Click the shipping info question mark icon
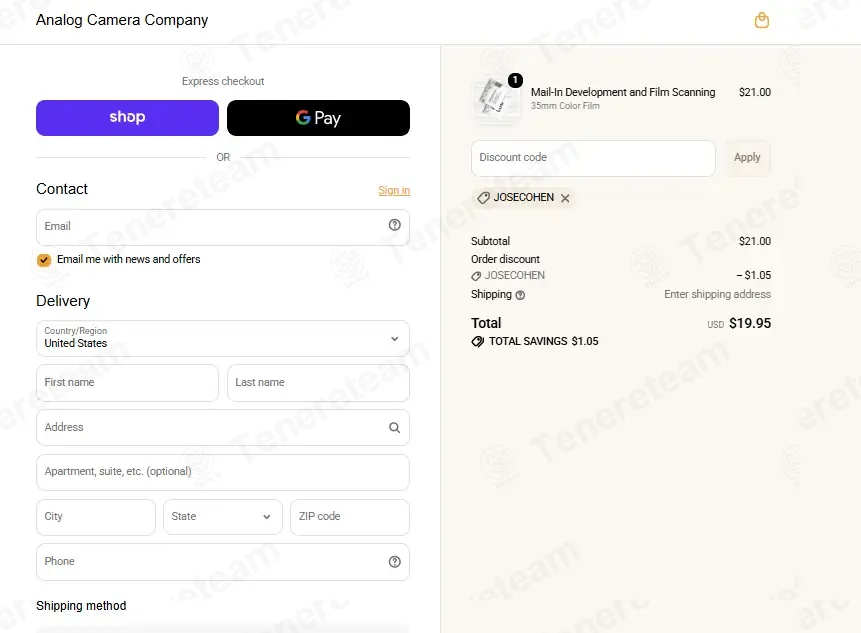 pyautogui.click(x=520, y=295)
